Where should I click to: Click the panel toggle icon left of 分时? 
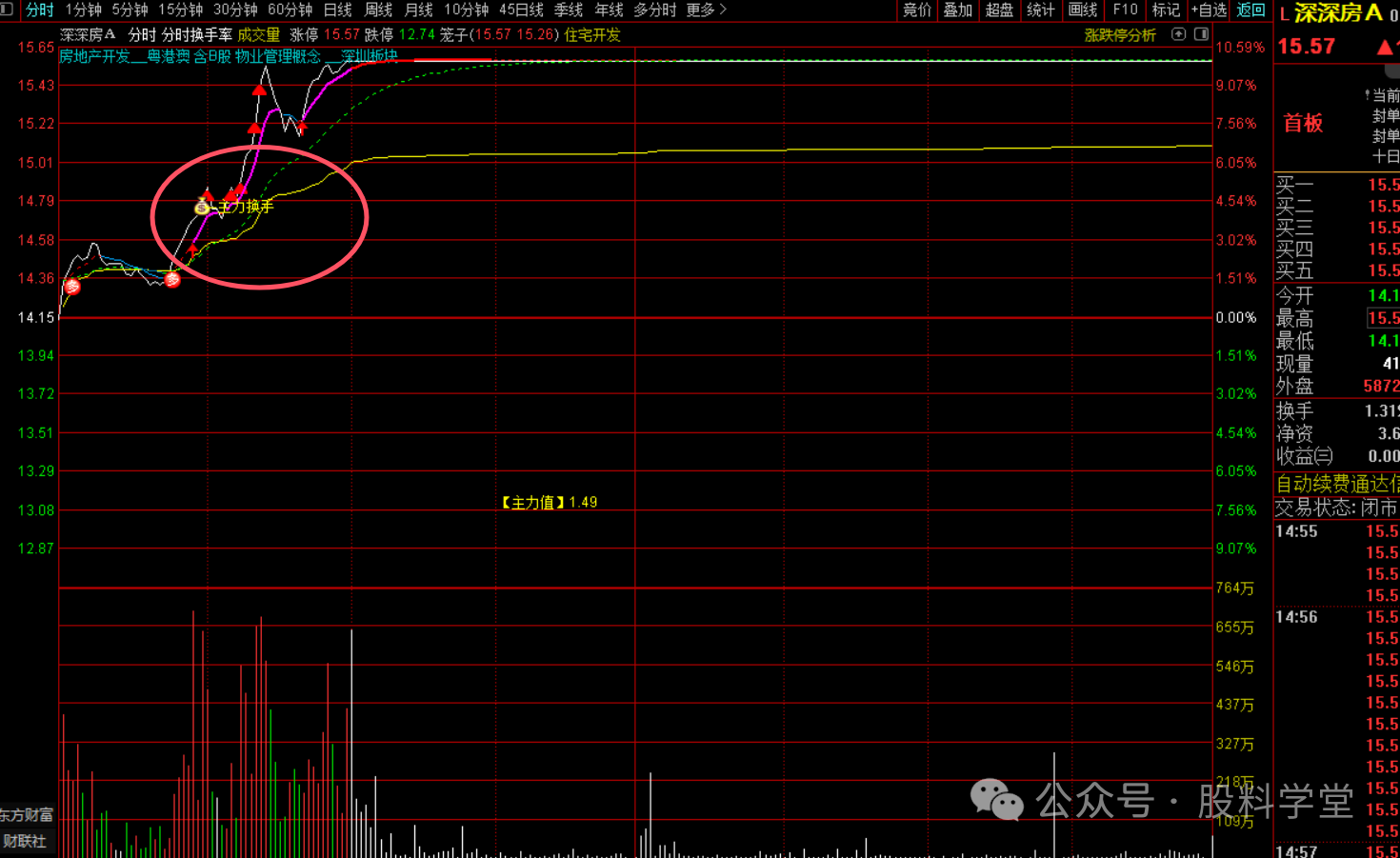tap(8, 10)
